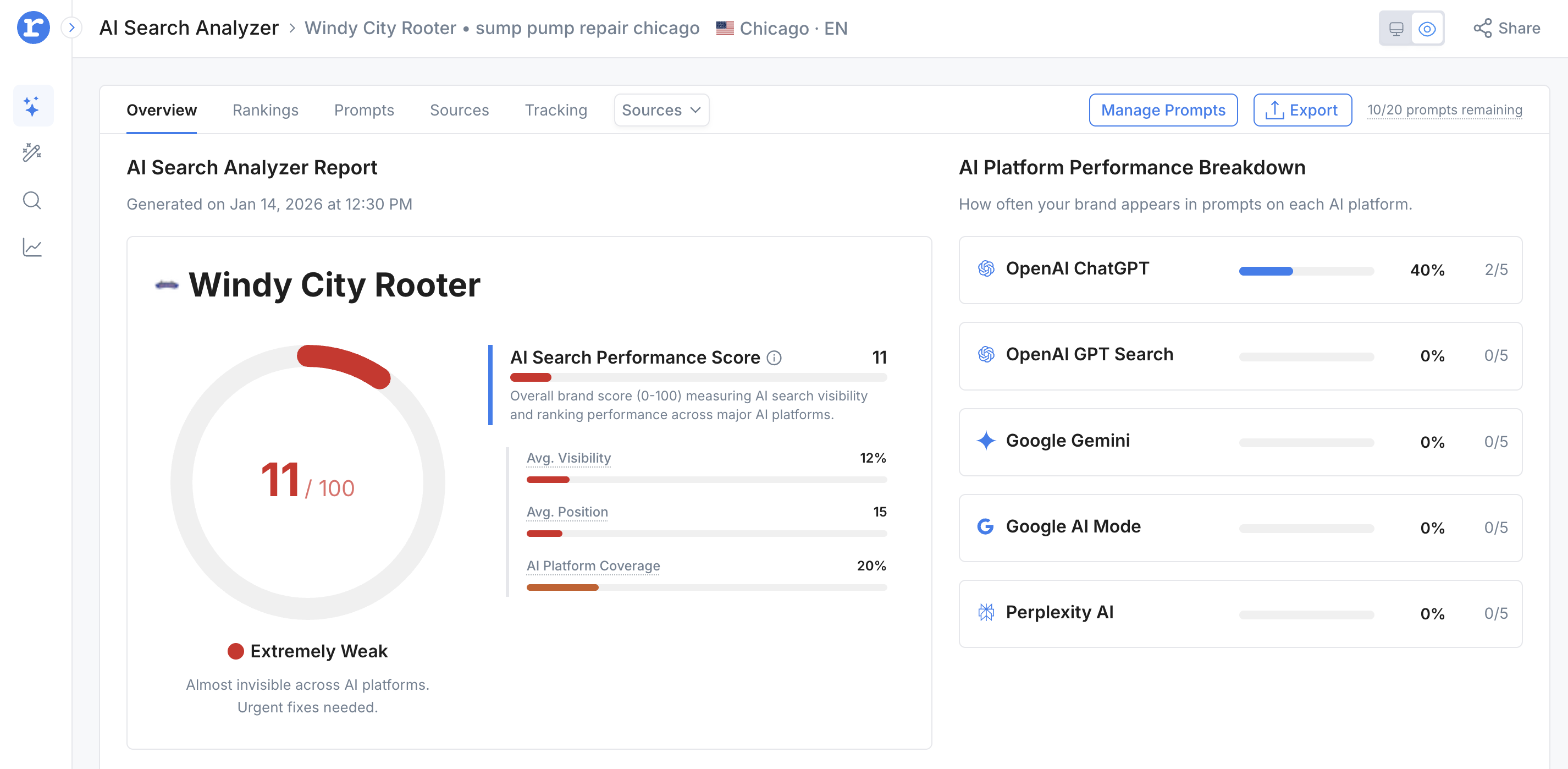1568x769 pixels.
Task: Expand the sidebar with the chevron arrow
Action: pyautogui.click(x=73, y=28)
